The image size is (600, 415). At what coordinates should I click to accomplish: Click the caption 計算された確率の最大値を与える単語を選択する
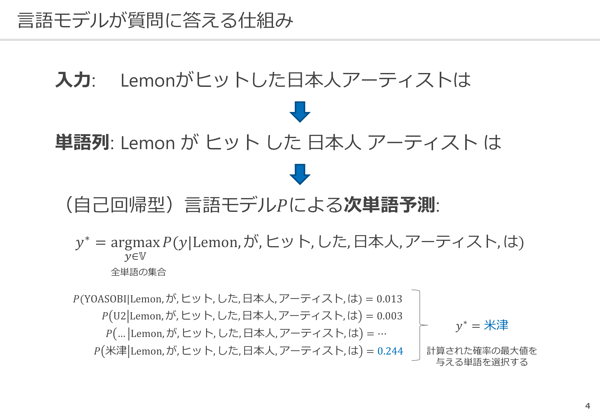[482, 356]
